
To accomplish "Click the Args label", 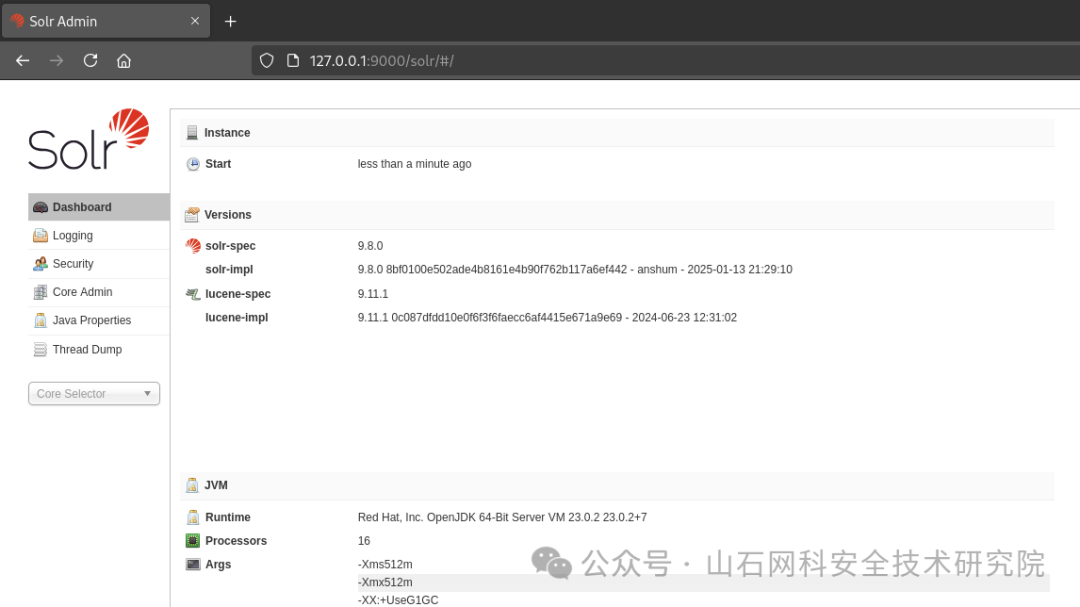I will click(218, 564).
